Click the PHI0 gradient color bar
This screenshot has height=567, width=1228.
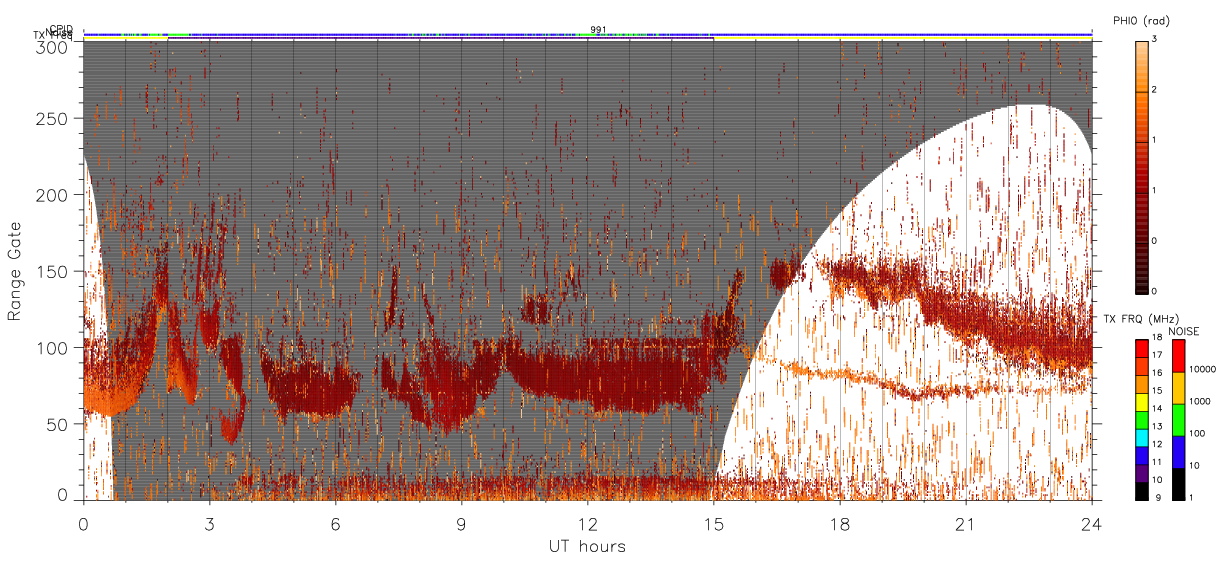click(x=1142, y=166)
